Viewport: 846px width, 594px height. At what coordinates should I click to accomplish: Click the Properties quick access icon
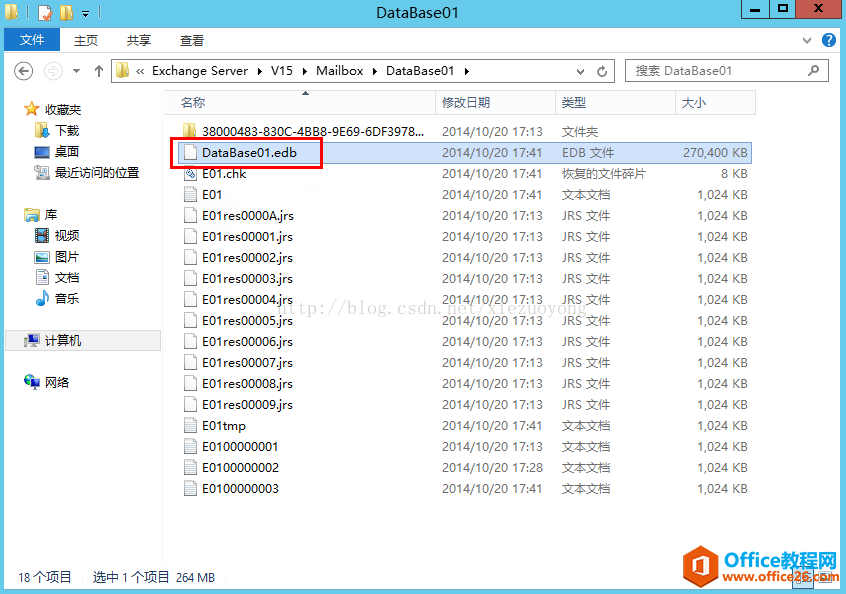click(x=45, y=12)
